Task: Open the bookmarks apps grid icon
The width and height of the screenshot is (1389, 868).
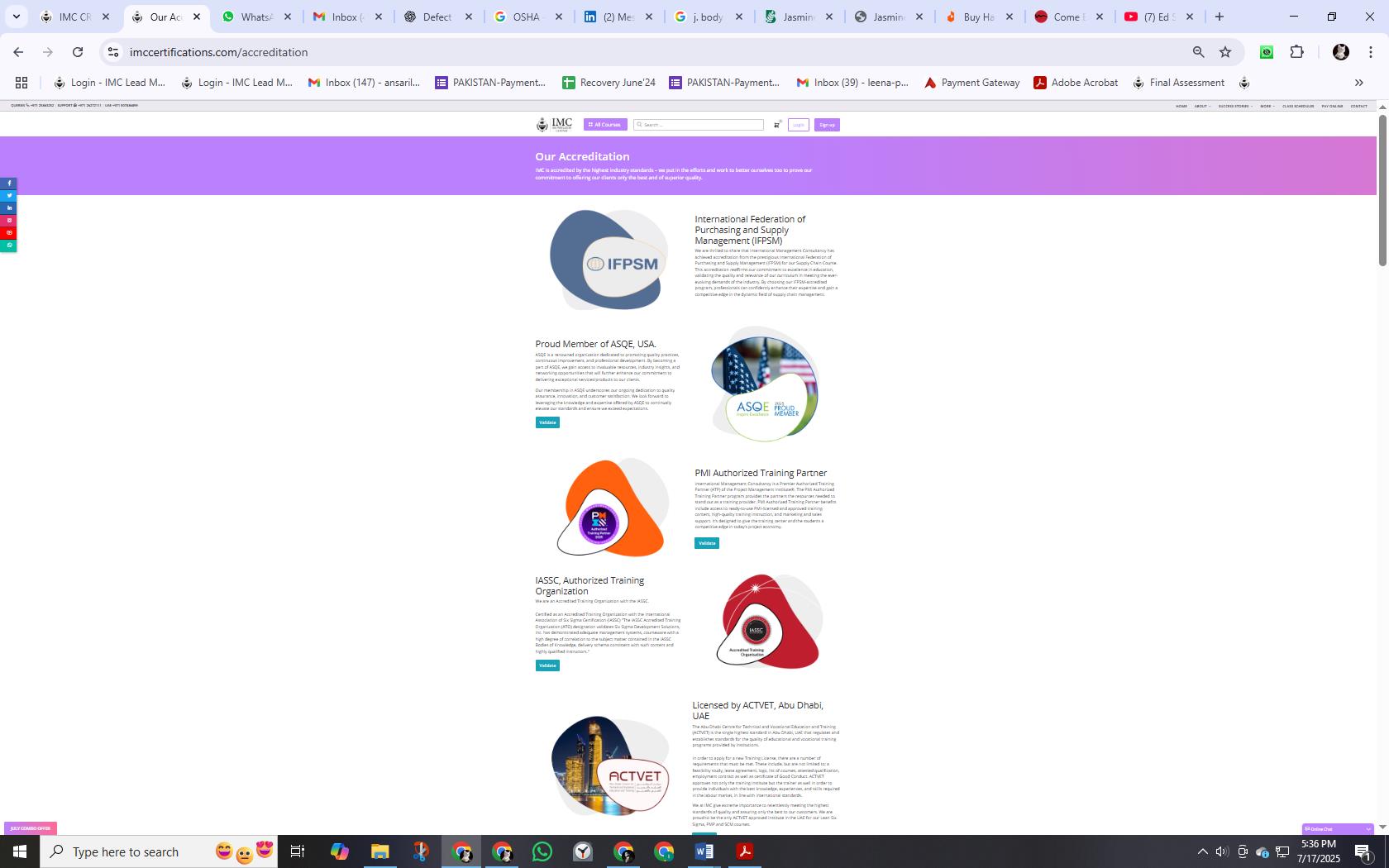Action: 21,83
